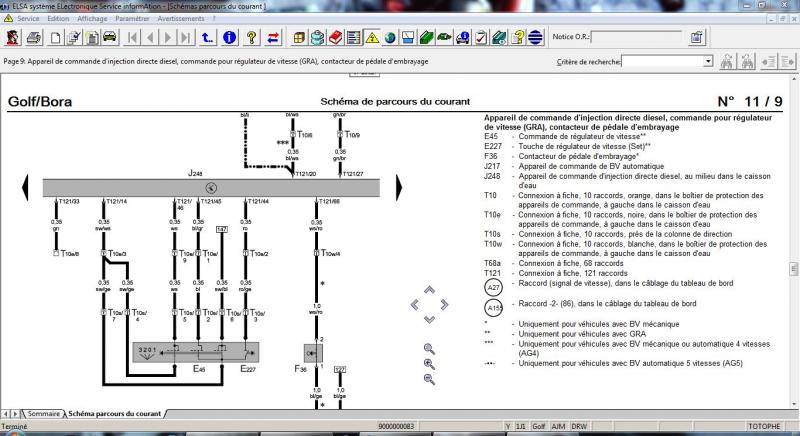Go to previous diagram with left black arrow
The image size is (800, 436).
[25, 188]
